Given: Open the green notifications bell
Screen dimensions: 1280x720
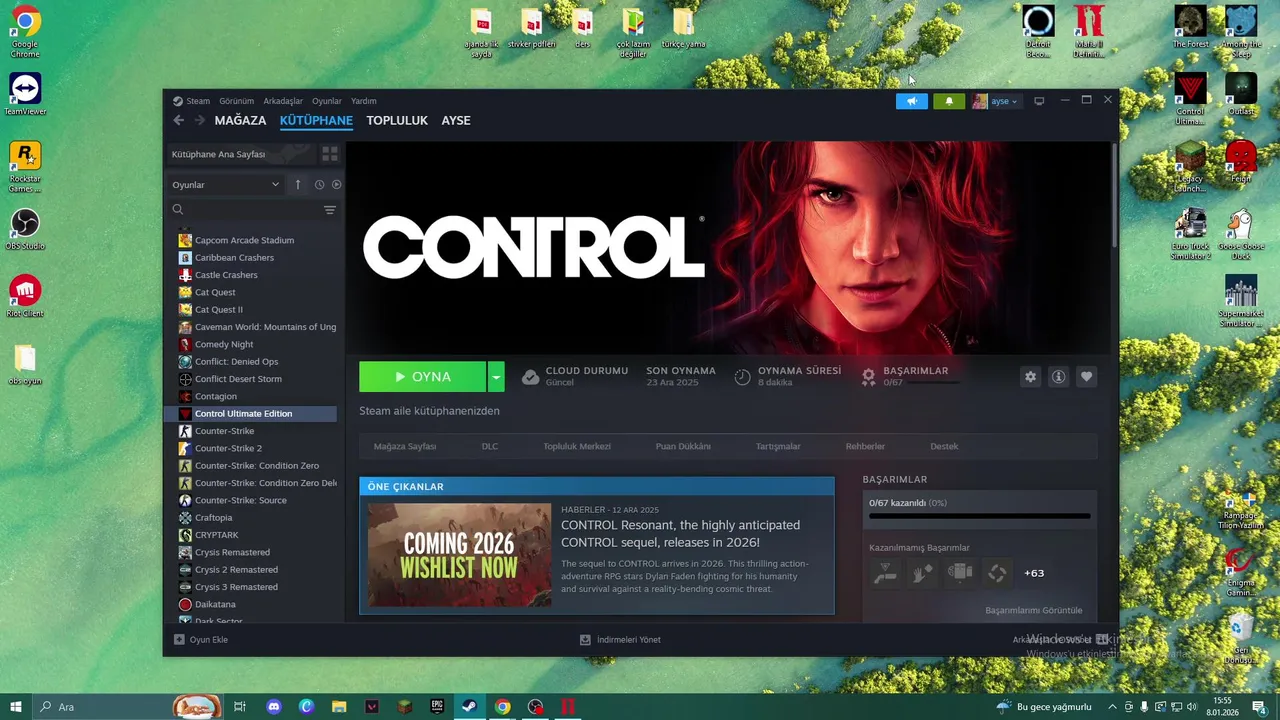Looking at the screenshot, I should click(949, 101).
